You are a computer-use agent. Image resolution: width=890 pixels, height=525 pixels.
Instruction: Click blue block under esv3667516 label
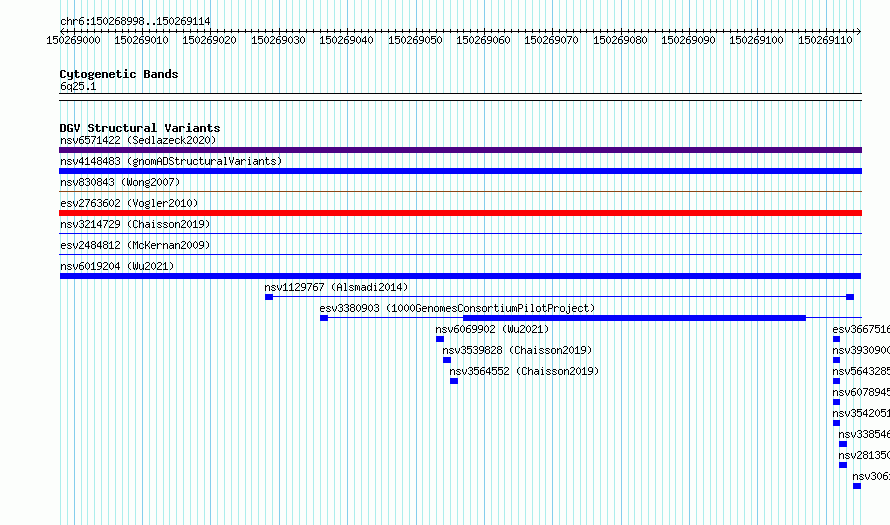click(836, 339)
